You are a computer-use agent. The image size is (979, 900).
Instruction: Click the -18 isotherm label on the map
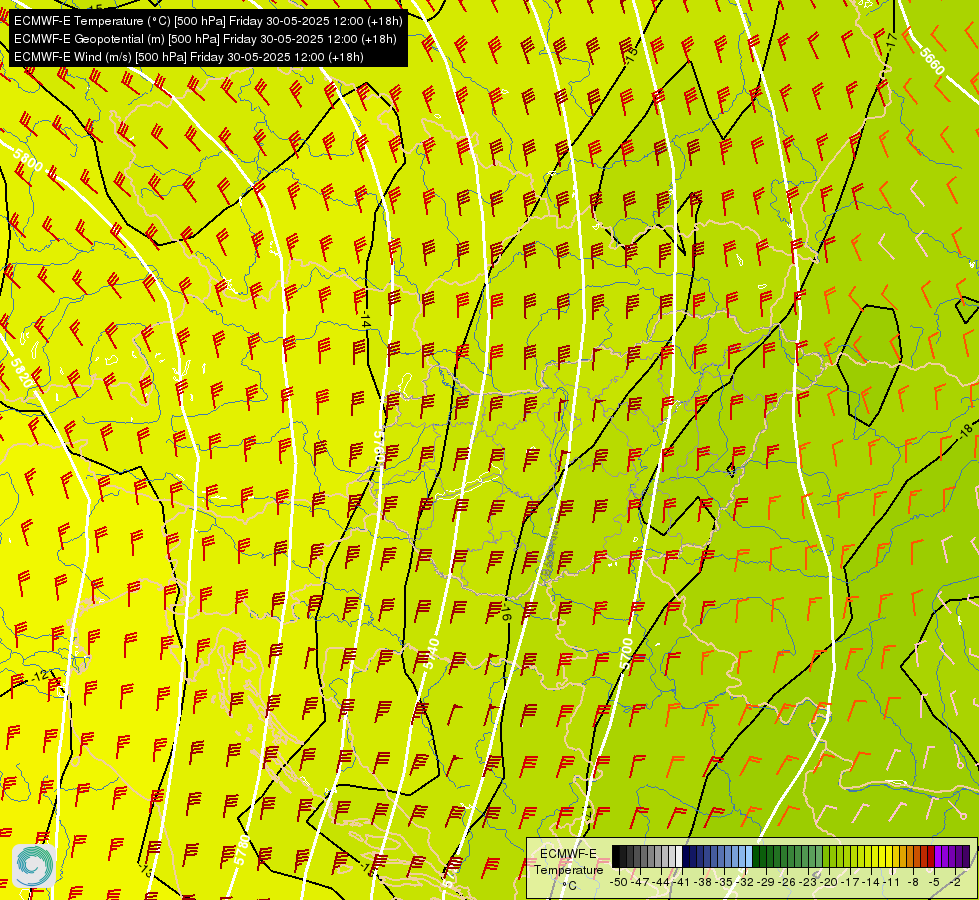[966, 430]
